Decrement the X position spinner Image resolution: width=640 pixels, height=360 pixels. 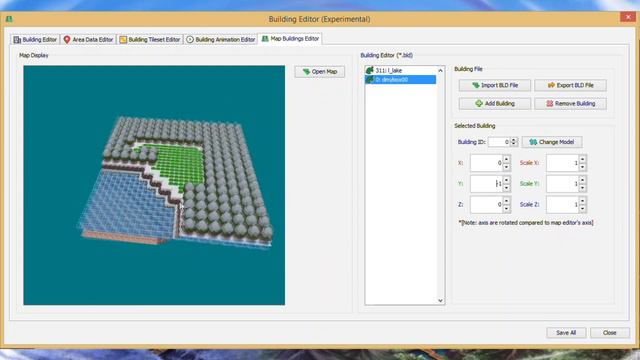coord(507,167)
